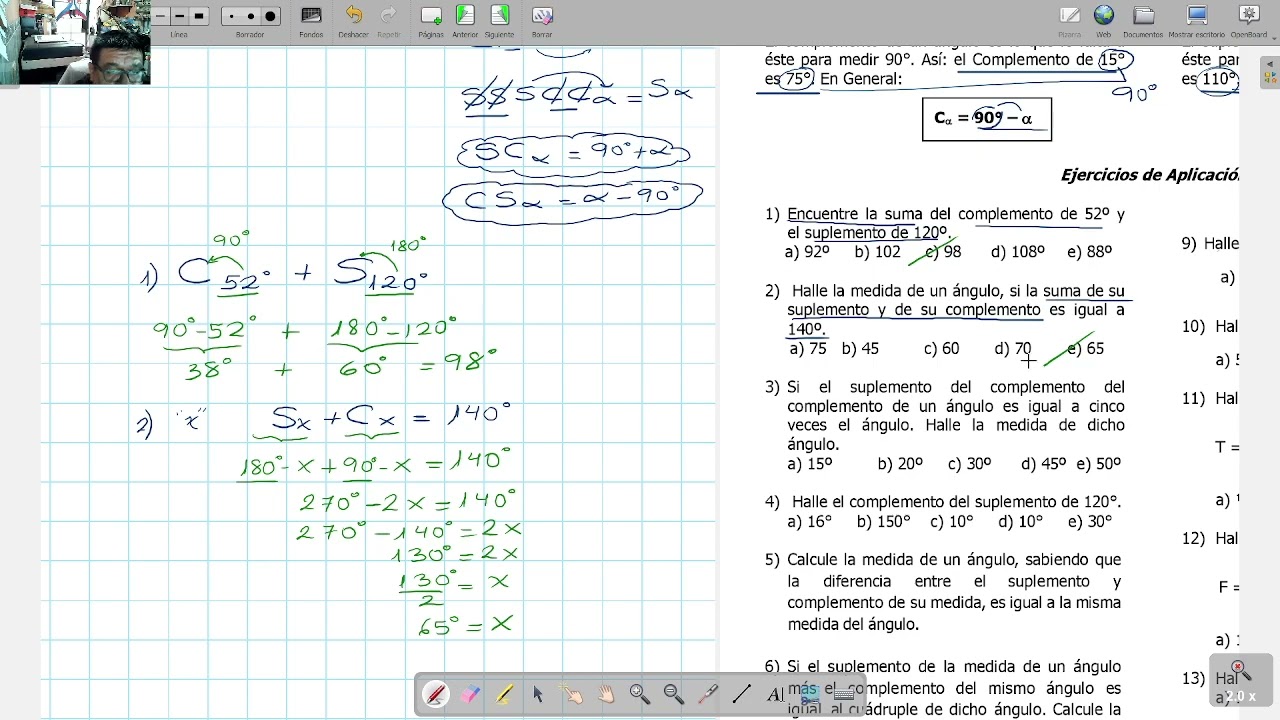Choose the medium eraser size dot
This screenshot has height=720, width=1280.
250,16
